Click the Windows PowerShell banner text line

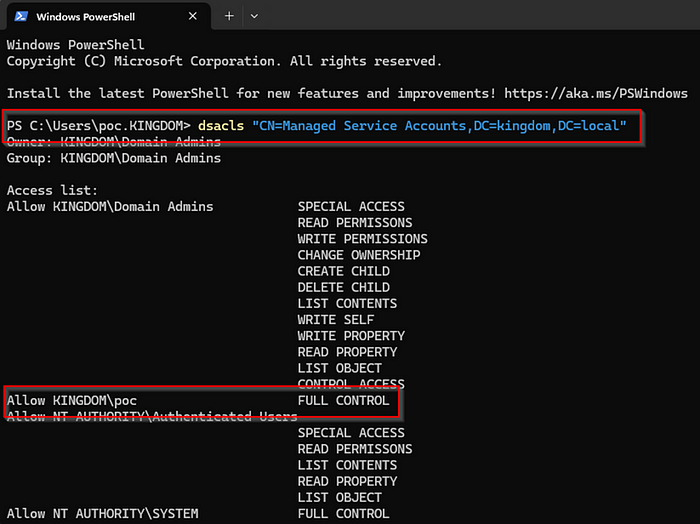(x=75, y=45)
